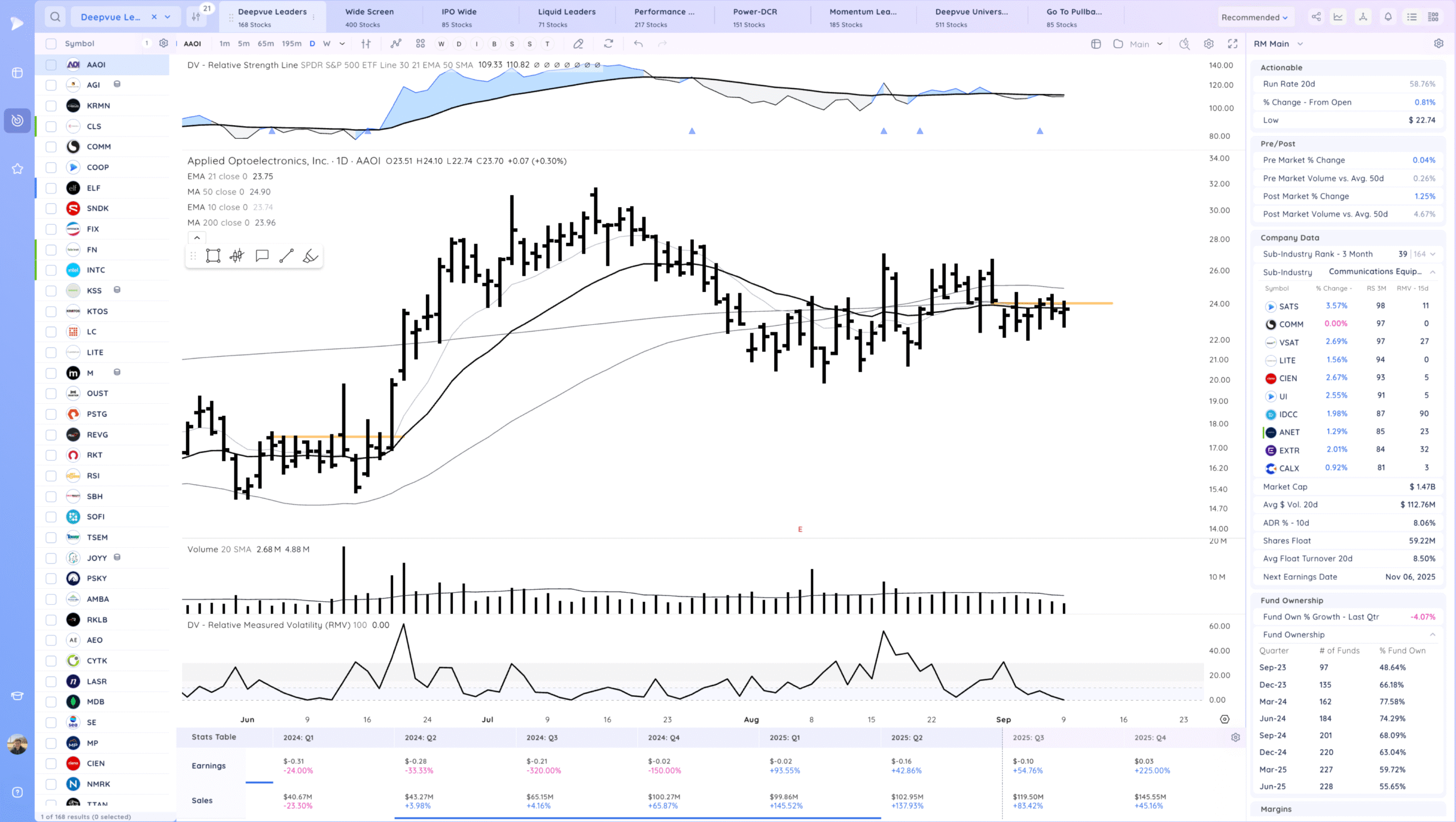Screen dimensions: 1456x822
Task: Switch to list-with-grid view icon
Action: pos(1433,17)
